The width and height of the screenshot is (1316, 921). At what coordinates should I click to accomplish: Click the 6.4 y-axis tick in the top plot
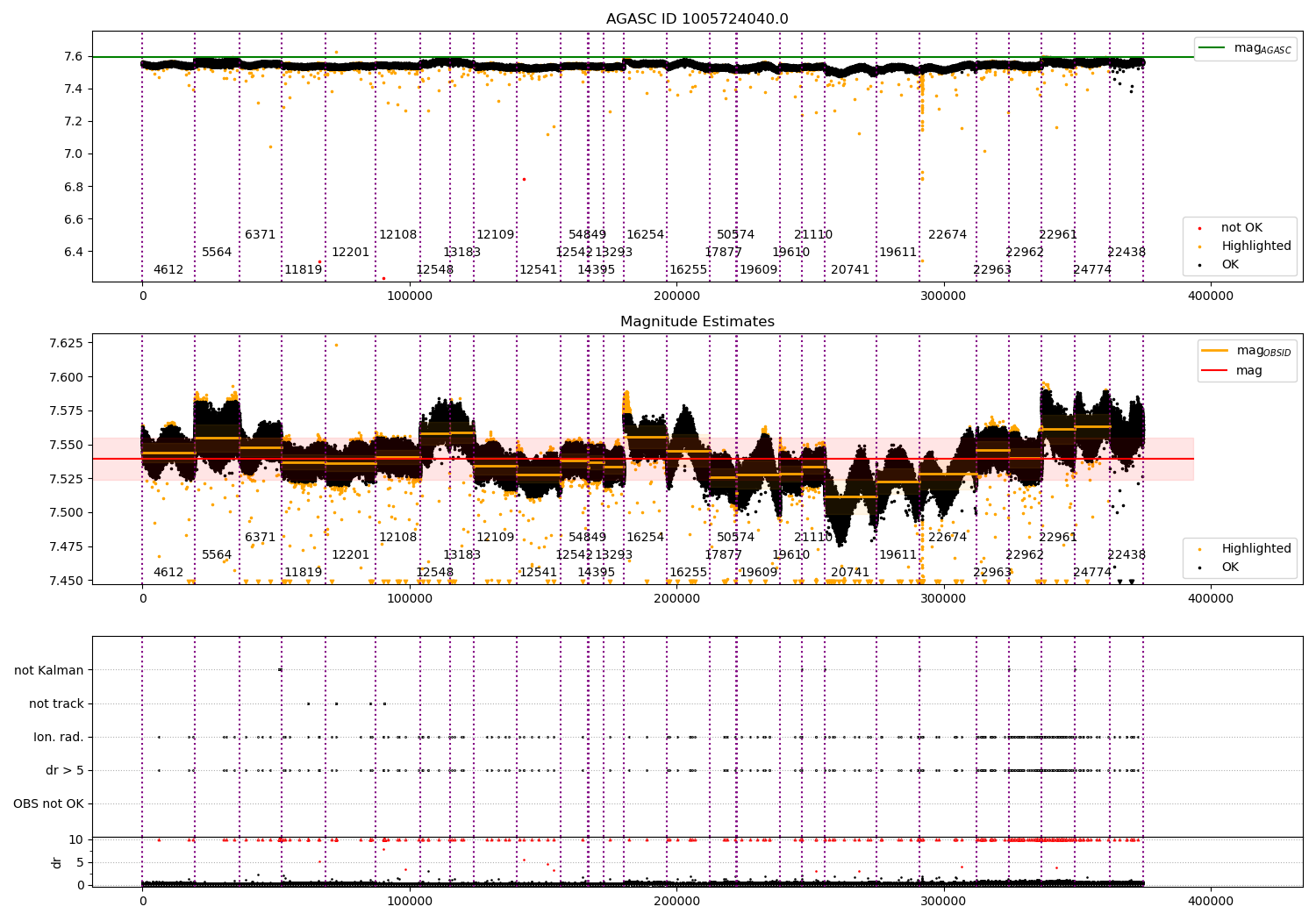tap(73, 252)
